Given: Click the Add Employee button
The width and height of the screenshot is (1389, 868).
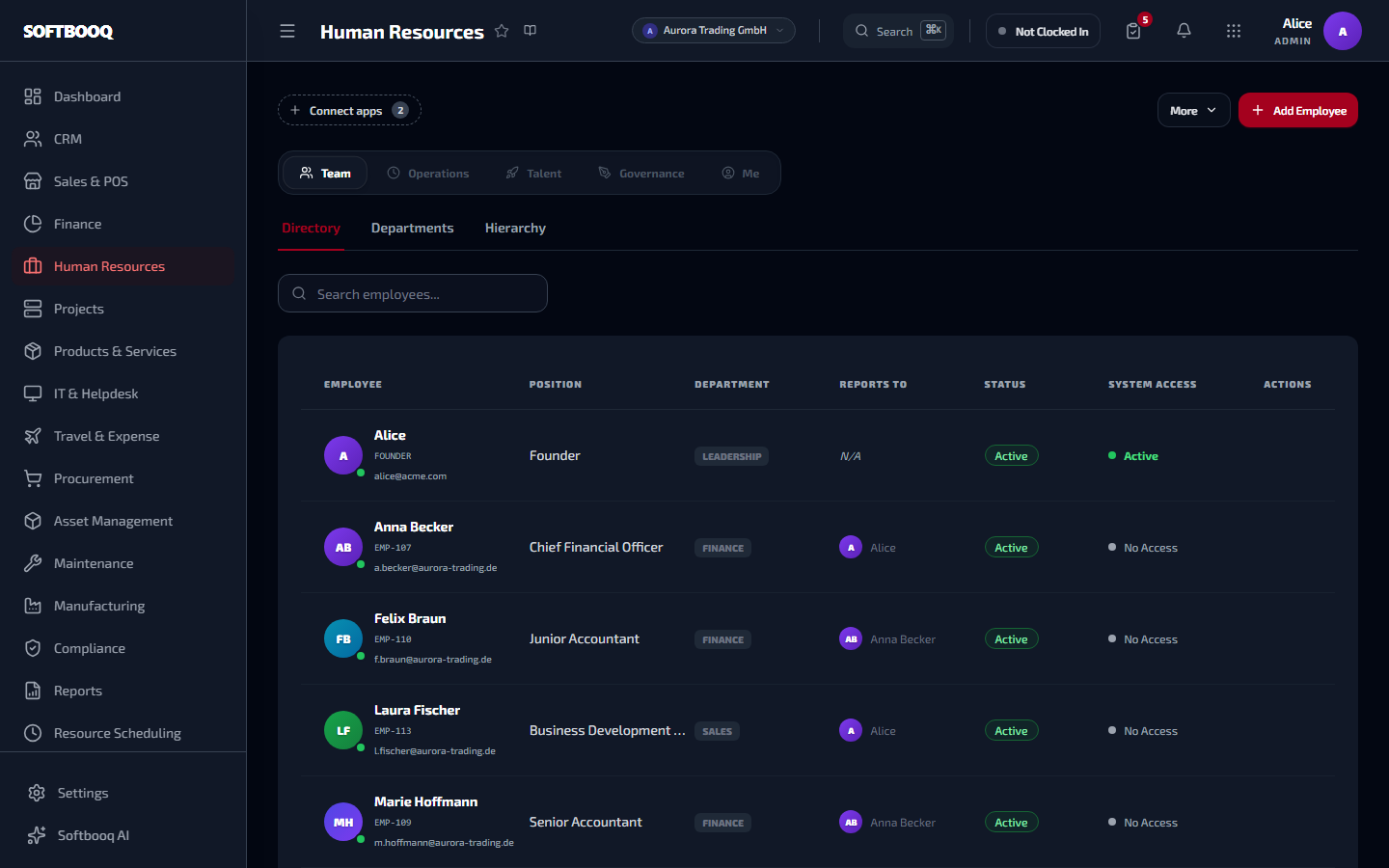Looking at the screenshot, I should pyautogui.click(x=1298, y=110).
